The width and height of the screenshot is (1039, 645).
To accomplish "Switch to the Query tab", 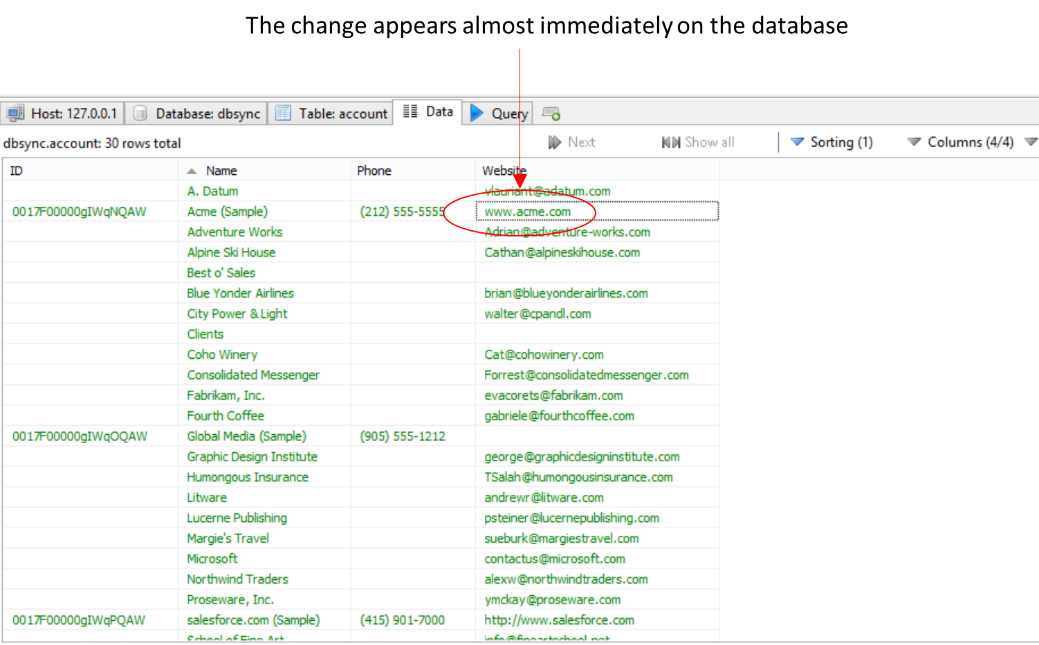I will pyautogui.click(x=499, y=113).
